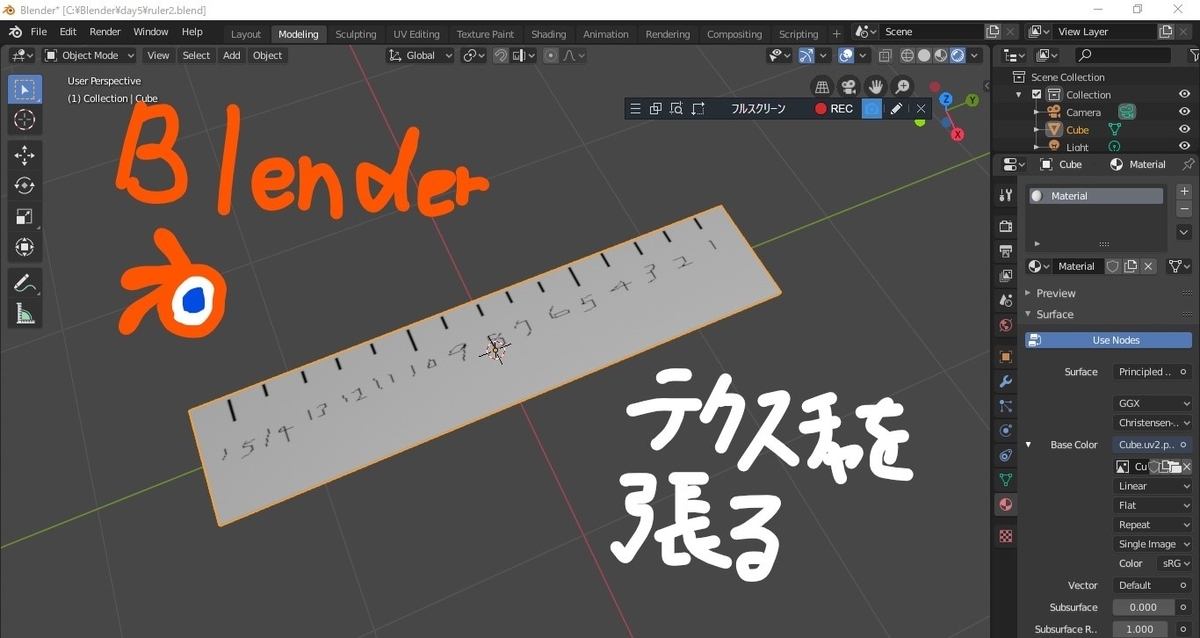Open the Modifiers properties tab
The height and width of the screenshot is (638, 1200).
tap(1006, 381)
